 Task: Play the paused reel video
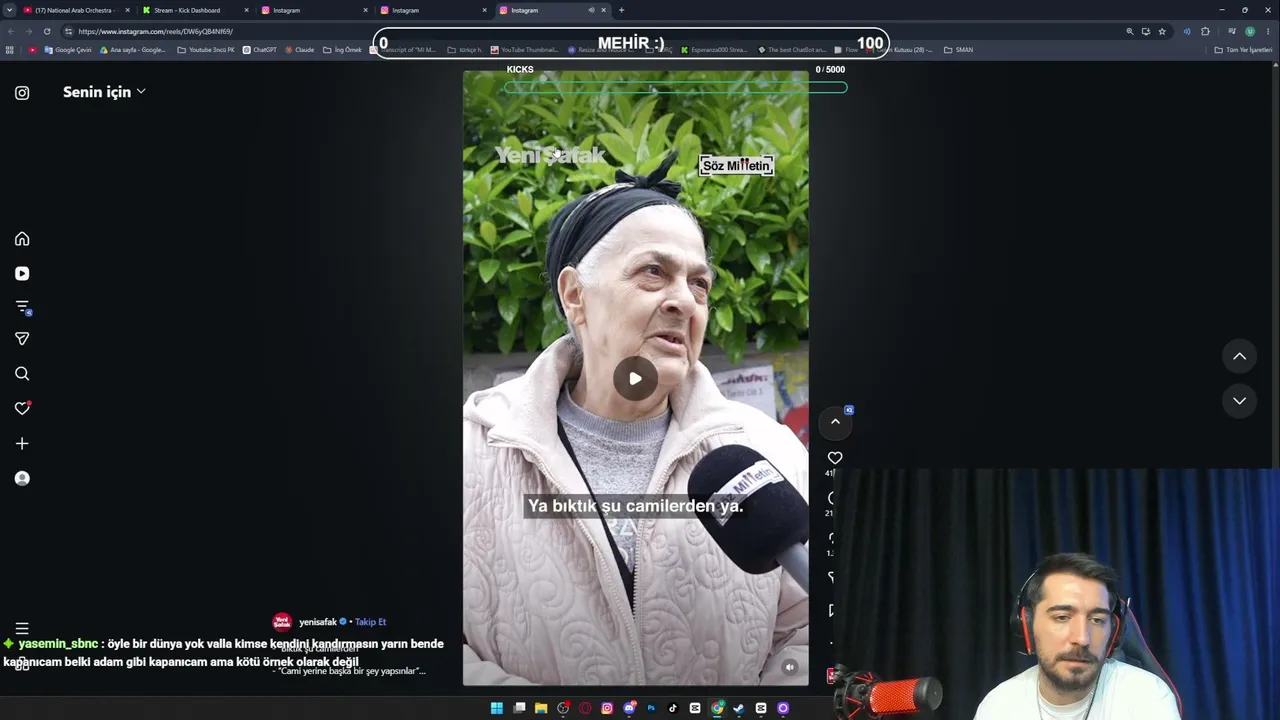pos(635,378)
